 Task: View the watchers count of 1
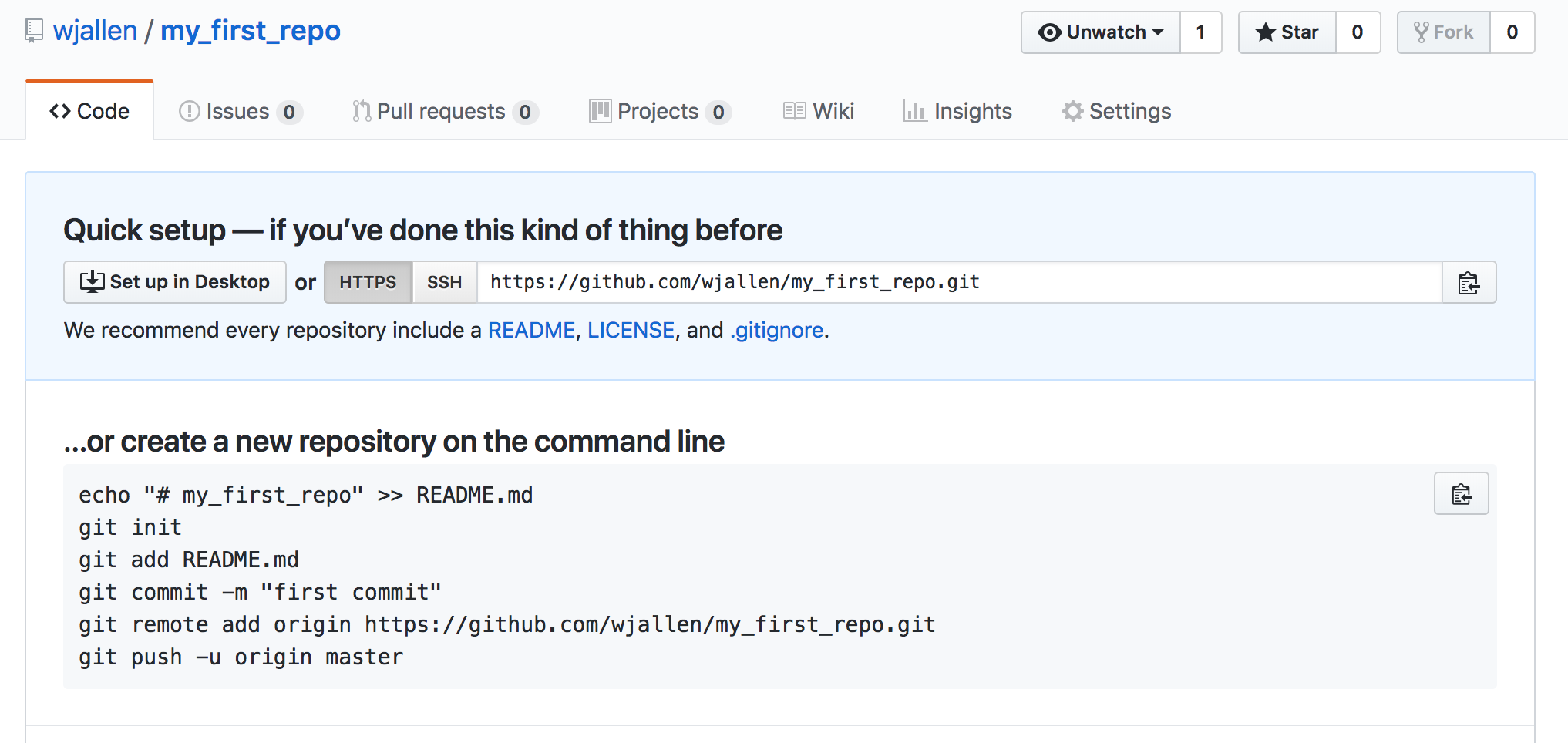tap(1200, 32)
